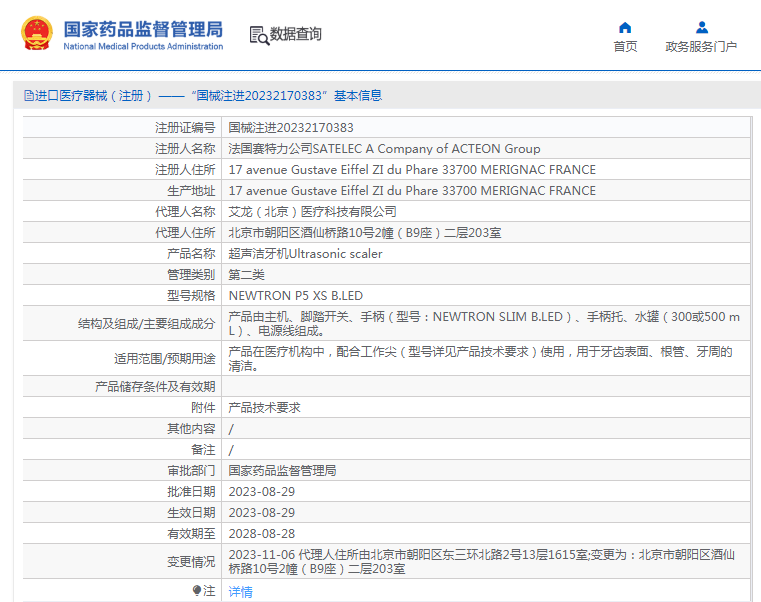Click the 首页 home icon
Screen dimensions: 761x602
coord(625,27)
